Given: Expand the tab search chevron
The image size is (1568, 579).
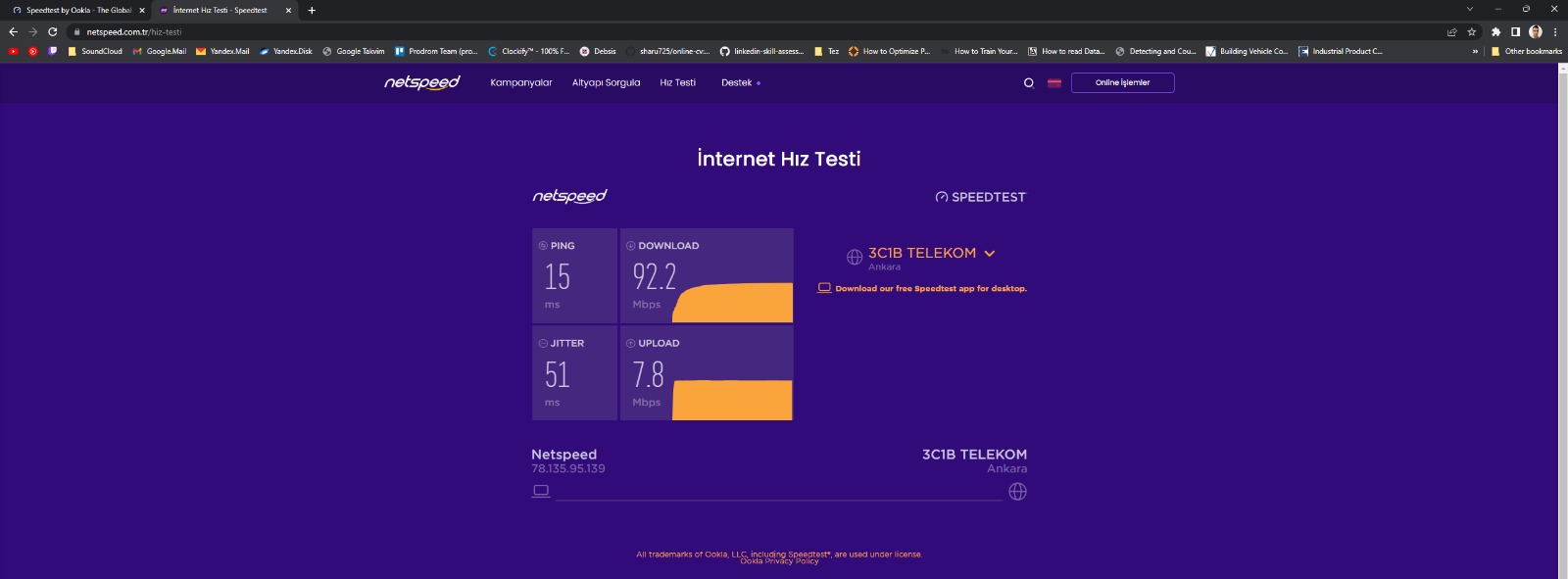Looking at the screenshot, I should coord(1469,9).
